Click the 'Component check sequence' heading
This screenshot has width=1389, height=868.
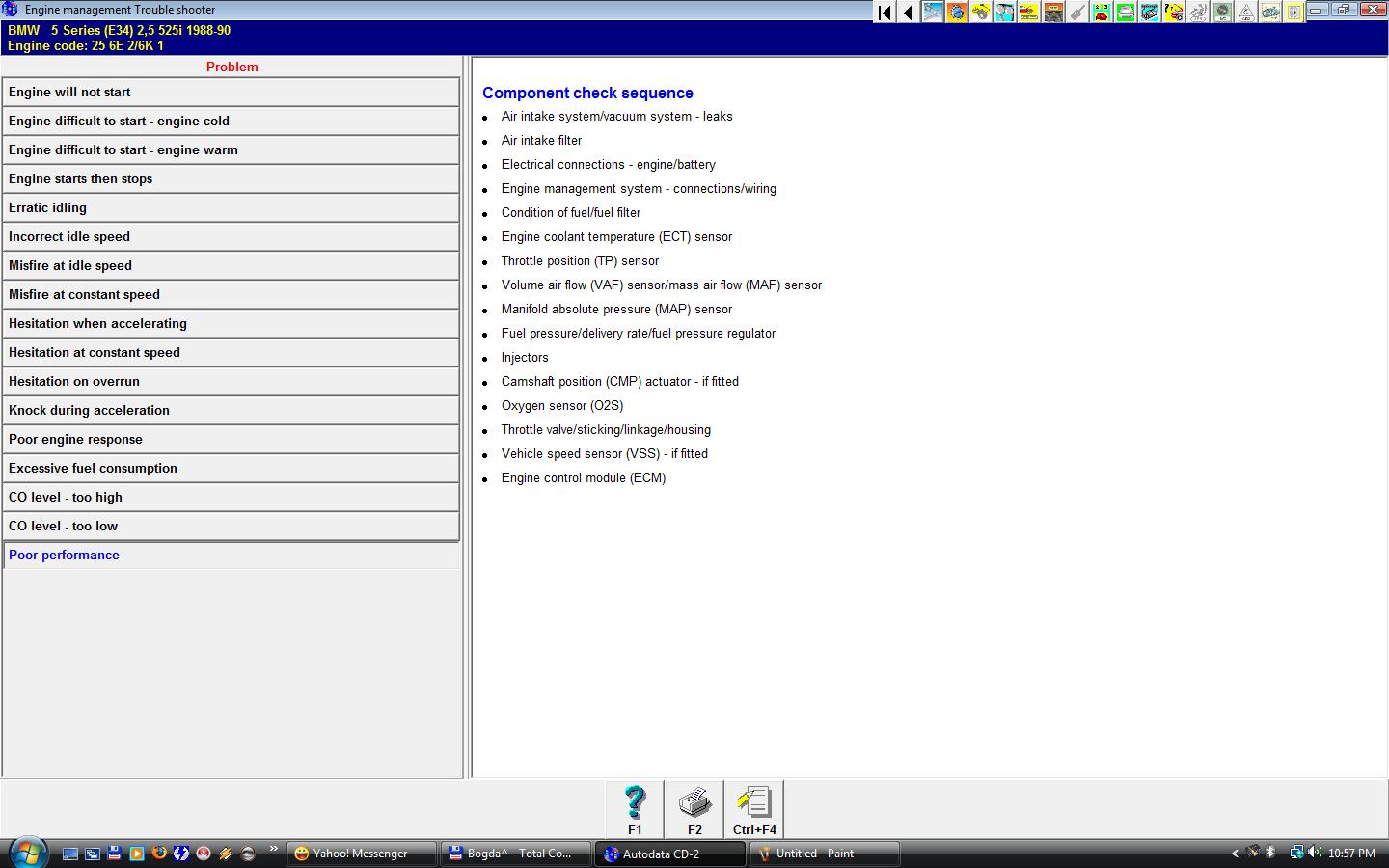click(587, 93)
